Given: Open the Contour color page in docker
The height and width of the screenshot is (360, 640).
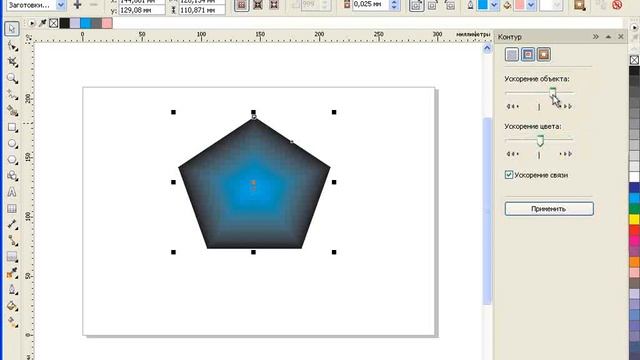Looking at the screenshot, I should point(528,54).
